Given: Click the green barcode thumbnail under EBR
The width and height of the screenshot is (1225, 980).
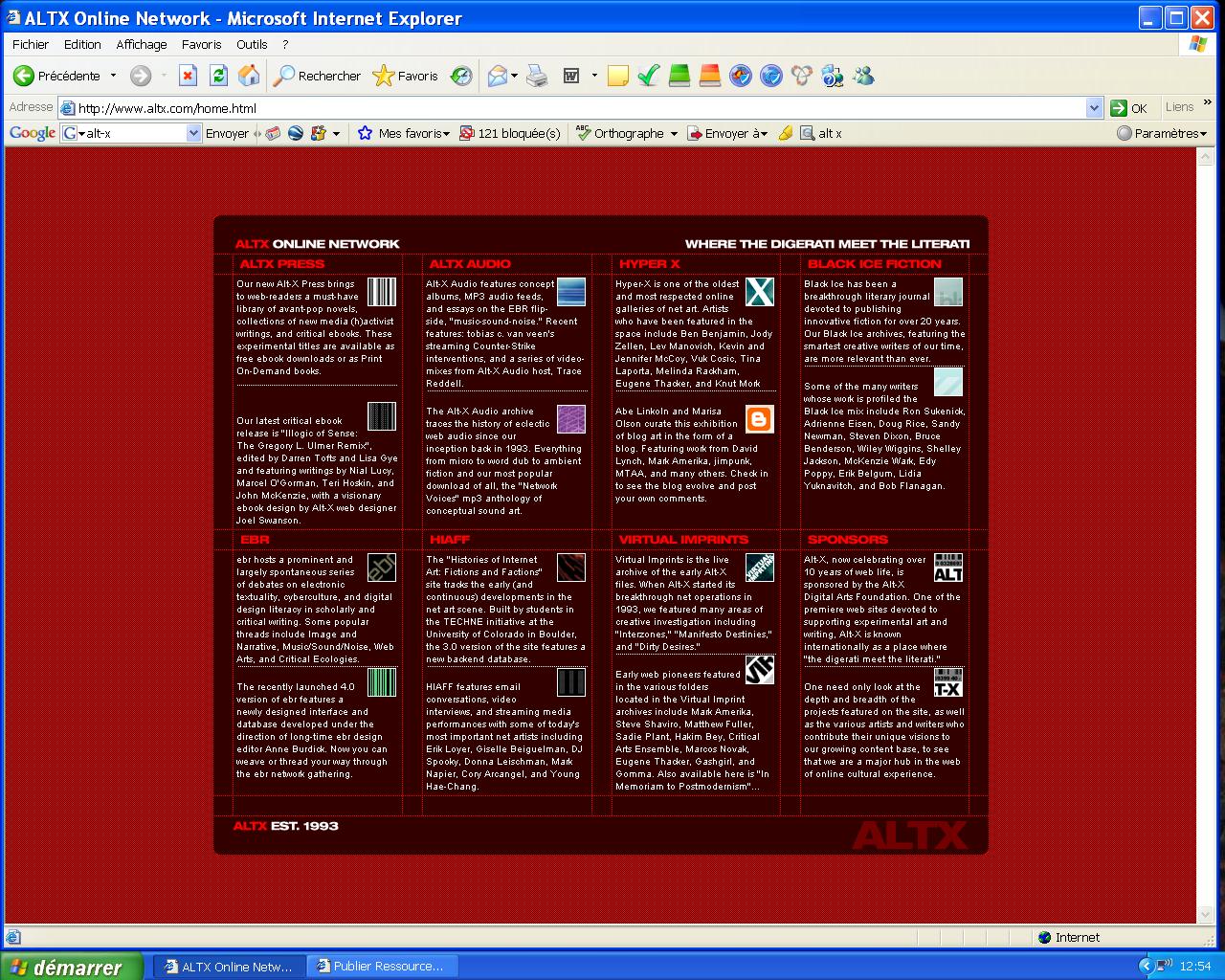Looking at the screenshot, I should pyautogui.click(x=382, y=682).
